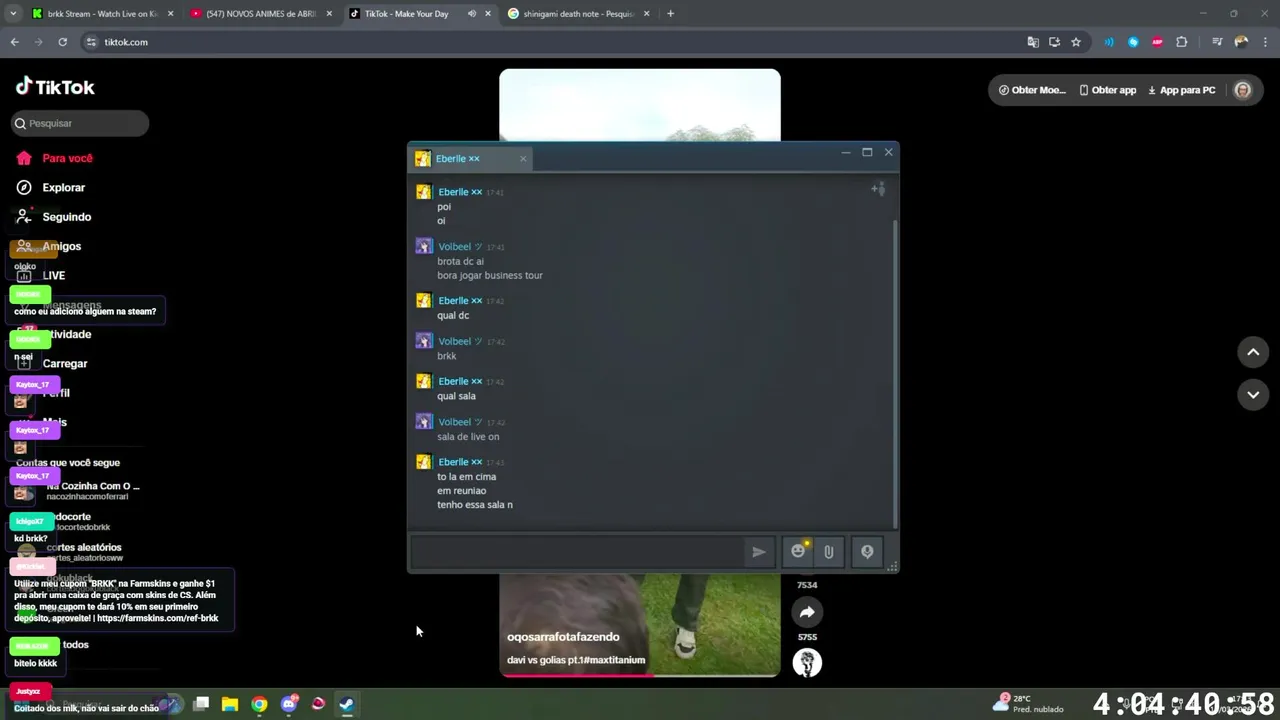Open the TikTok LIVE section

point(42,275)
